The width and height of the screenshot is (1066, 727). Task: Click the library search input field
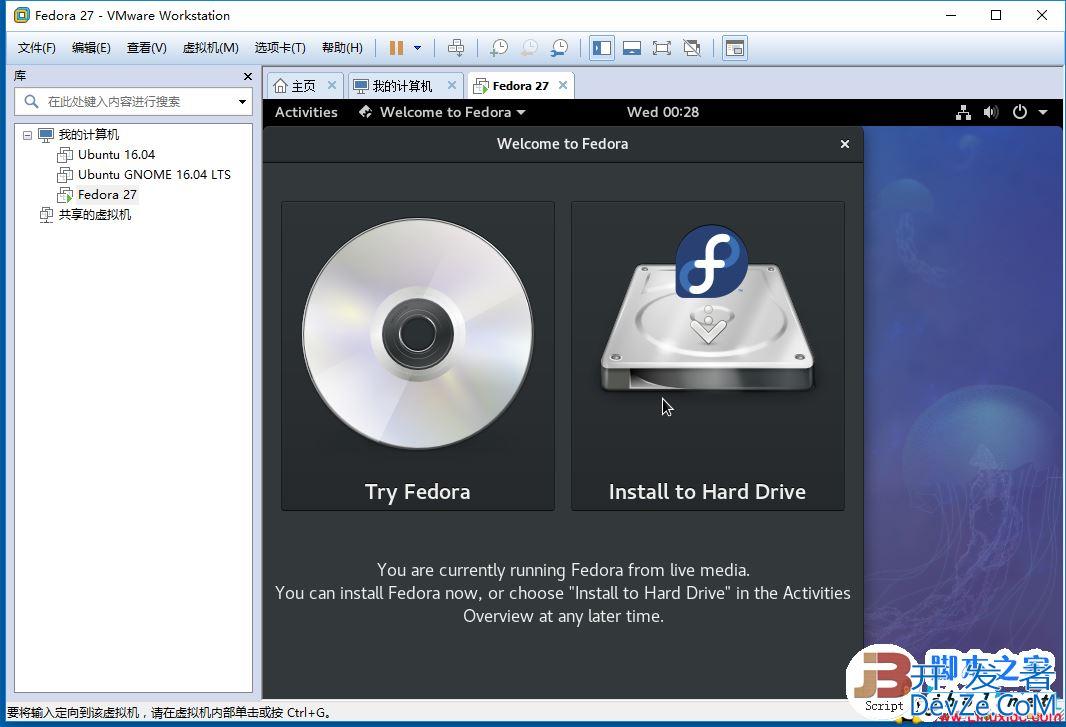point(133,102)
